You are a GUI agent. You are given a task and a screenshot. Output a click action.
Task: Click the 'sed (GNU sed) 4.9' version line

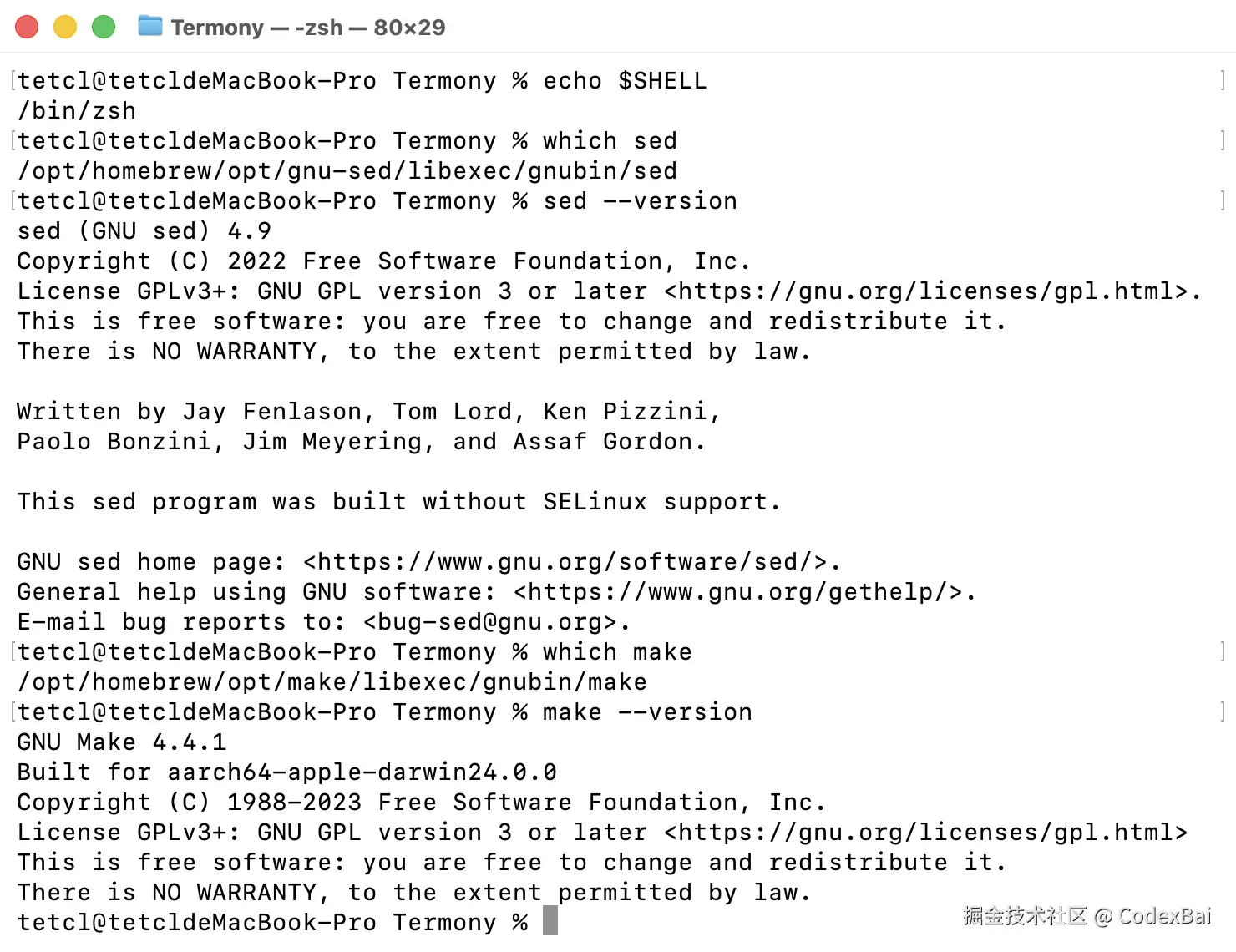coord(144,231)
